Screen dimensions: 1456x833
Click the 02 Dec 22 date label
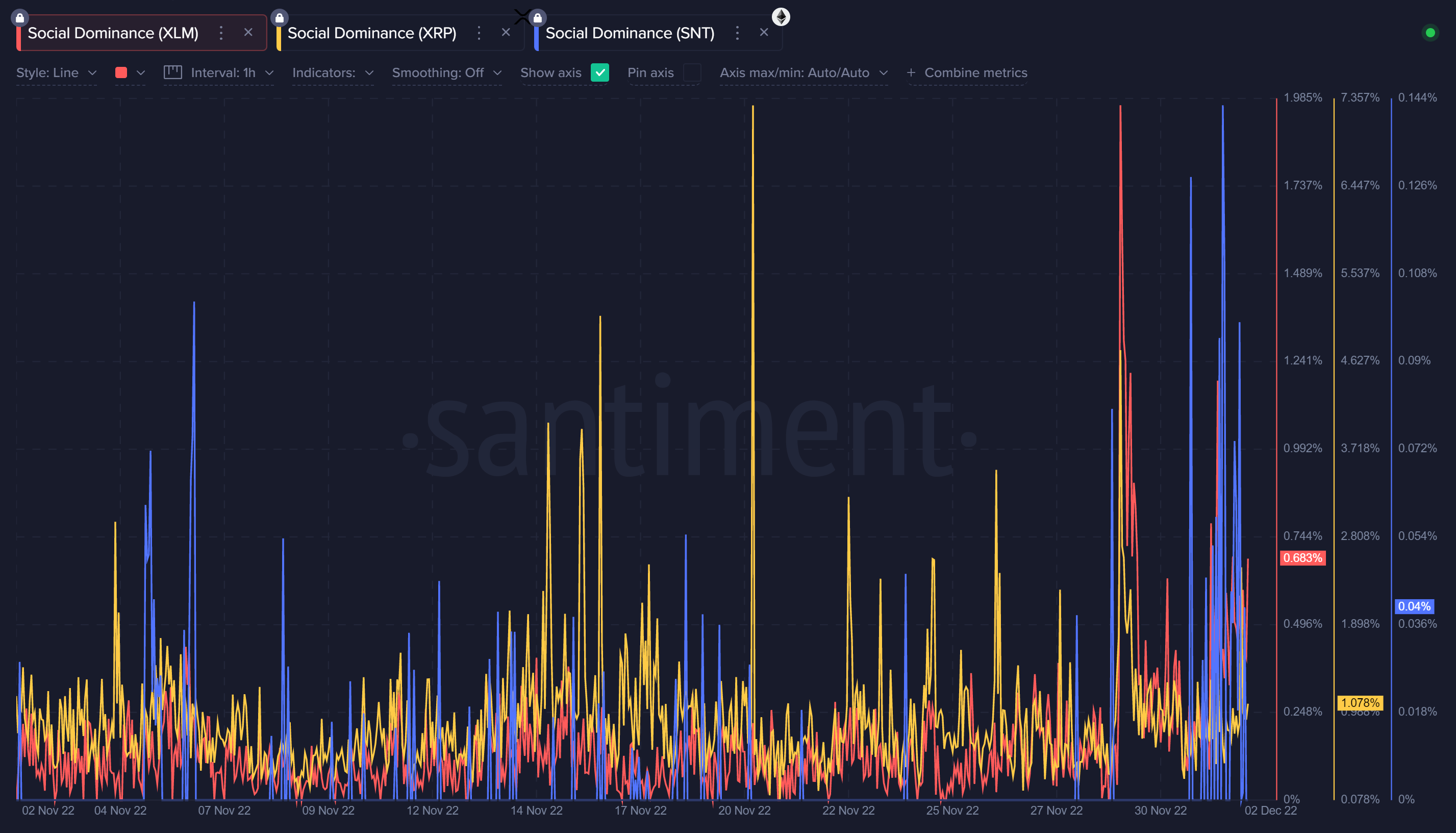[1270, 810]
